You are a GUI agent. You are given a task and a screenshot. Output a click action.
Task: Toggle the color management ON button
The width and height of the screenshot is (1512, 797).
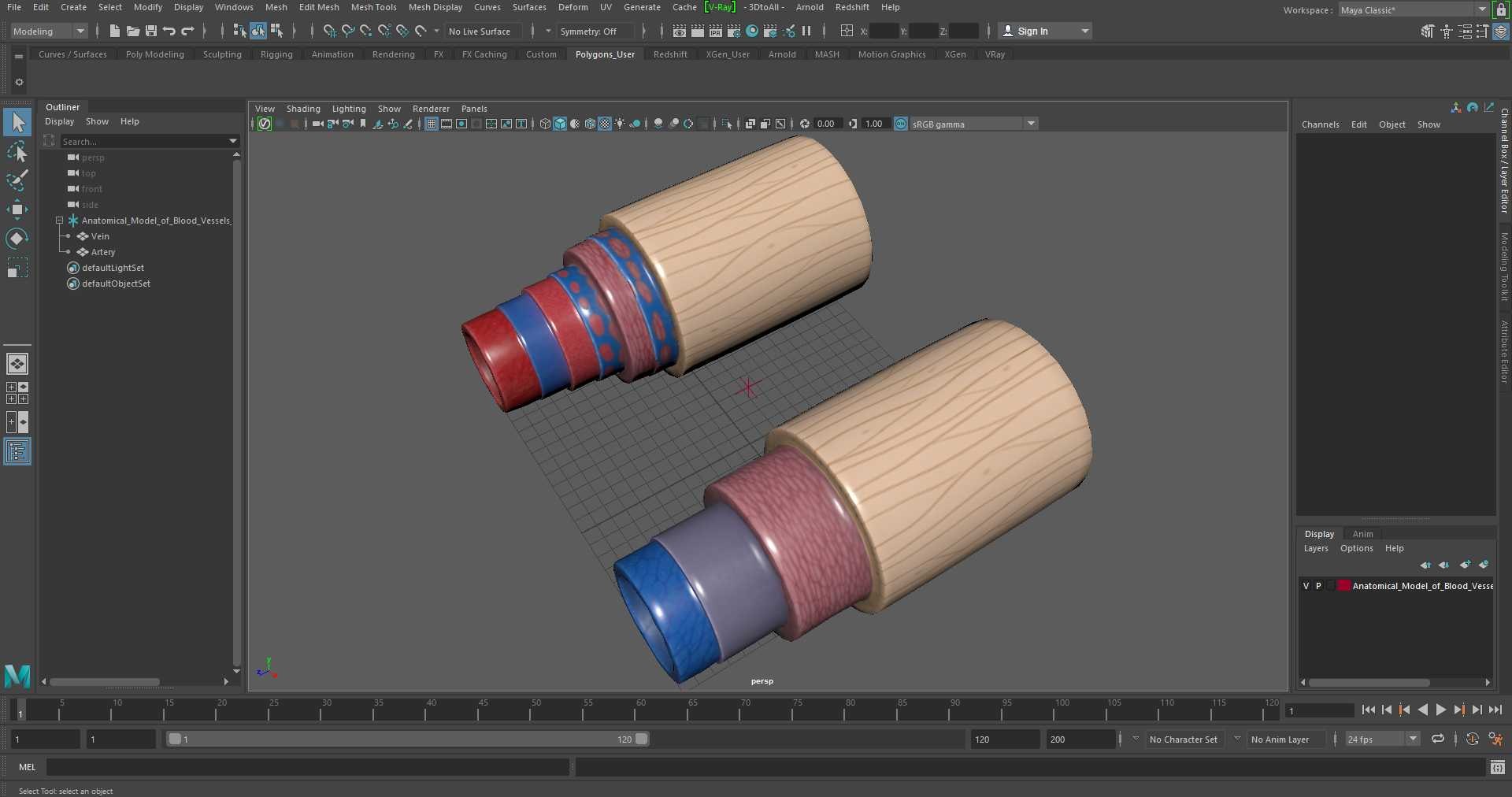901,124
